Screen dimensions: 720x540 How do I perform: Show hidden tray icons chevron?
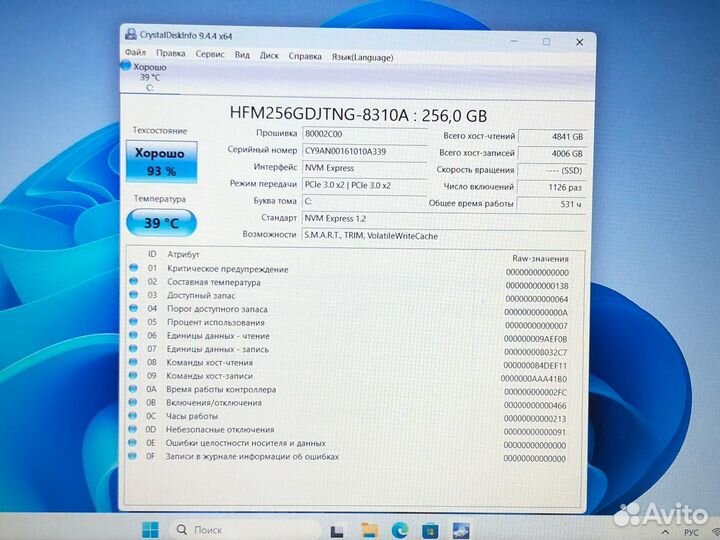coord(665,532)
